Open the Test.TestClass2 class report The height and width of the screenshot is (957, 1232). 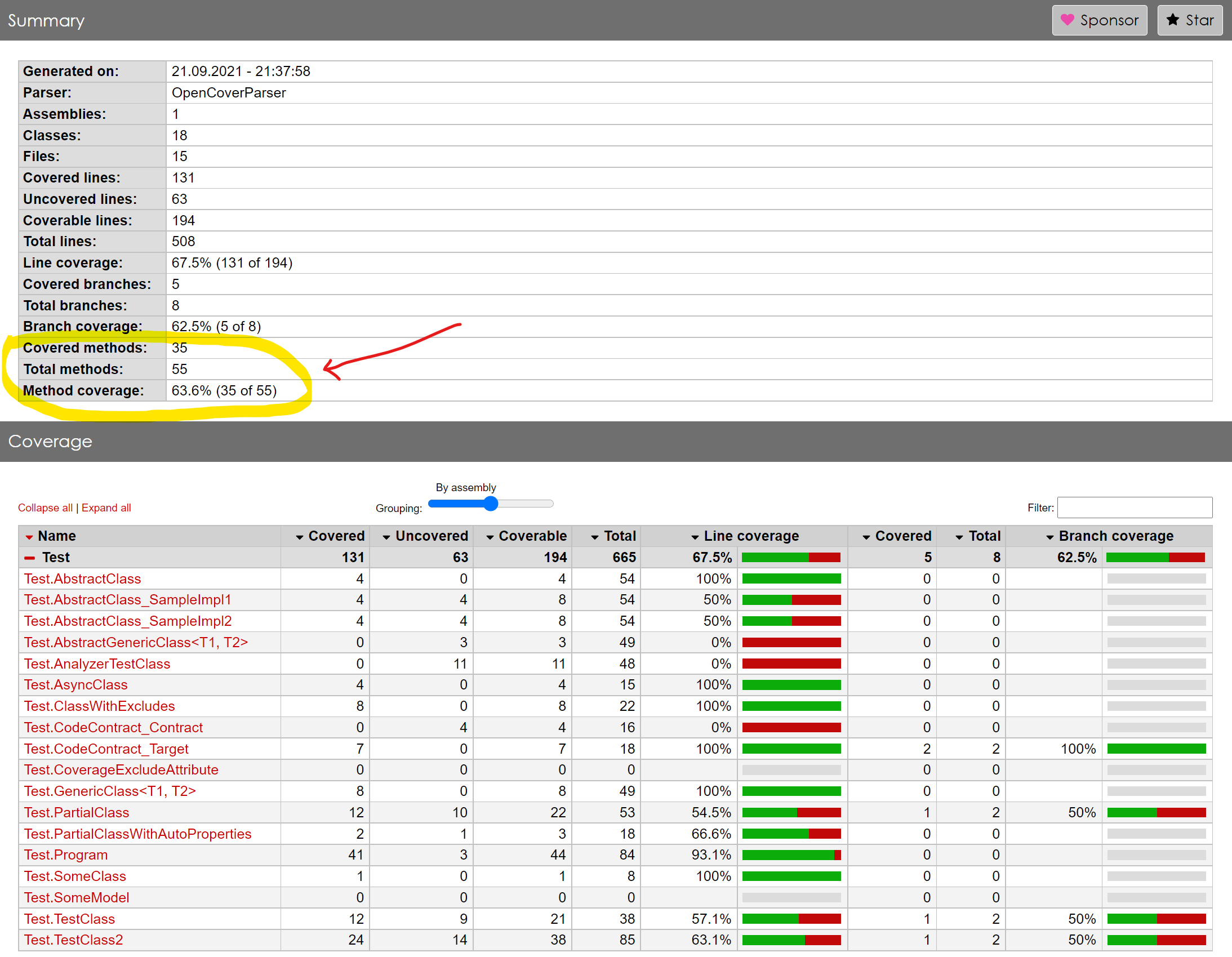pyautogui.click(x=73, y=940)
